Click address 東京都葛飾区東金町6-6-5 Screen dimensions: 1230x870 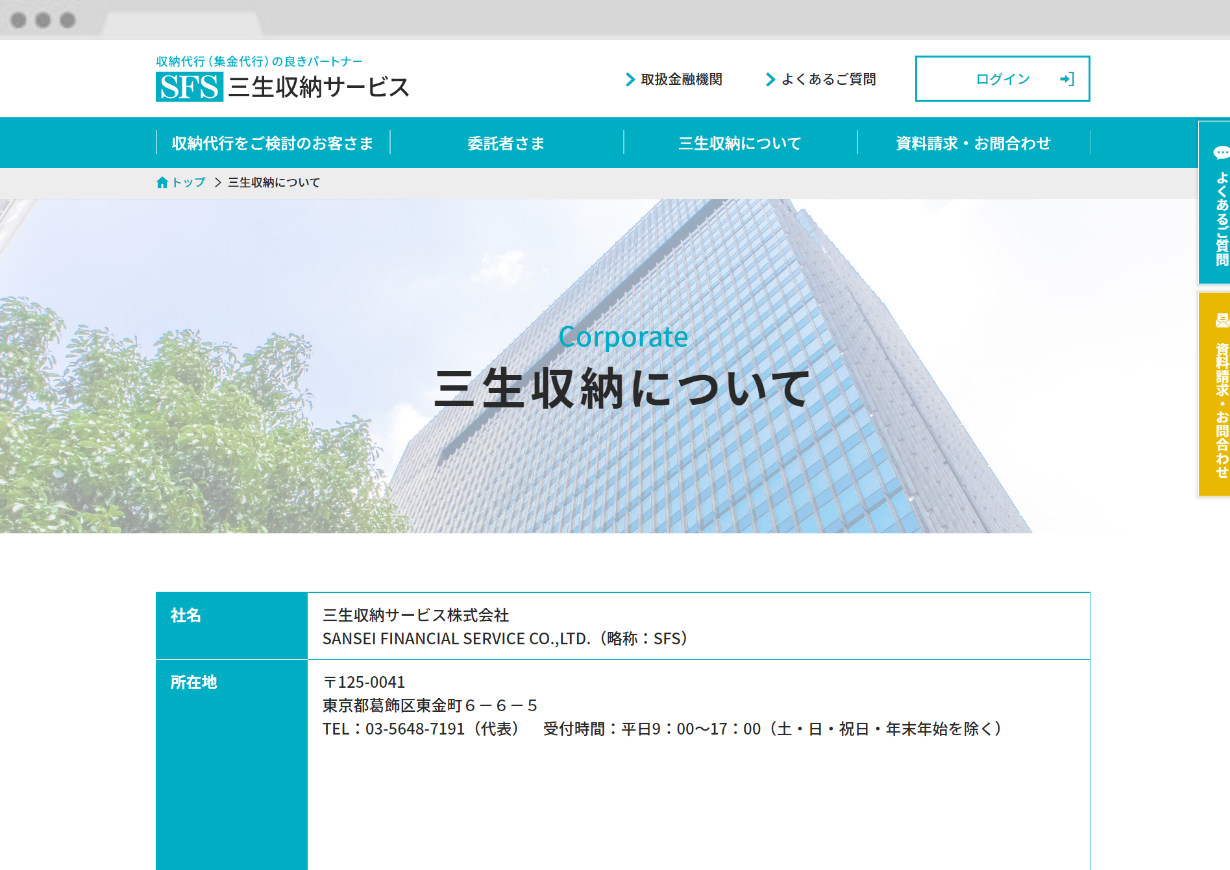[x=430, y=705]
